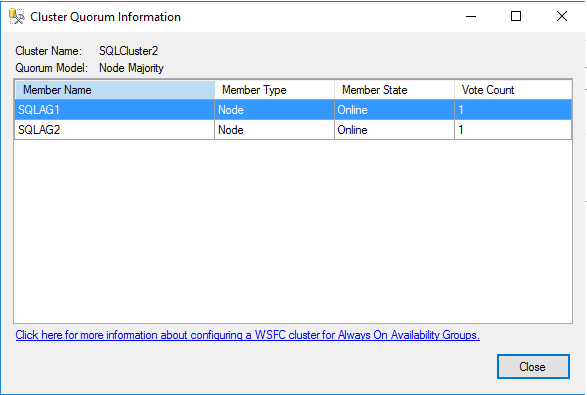Click the Node Majority quorum model value
The width and height of the screenshot is (587, 395).
(131, 68)
